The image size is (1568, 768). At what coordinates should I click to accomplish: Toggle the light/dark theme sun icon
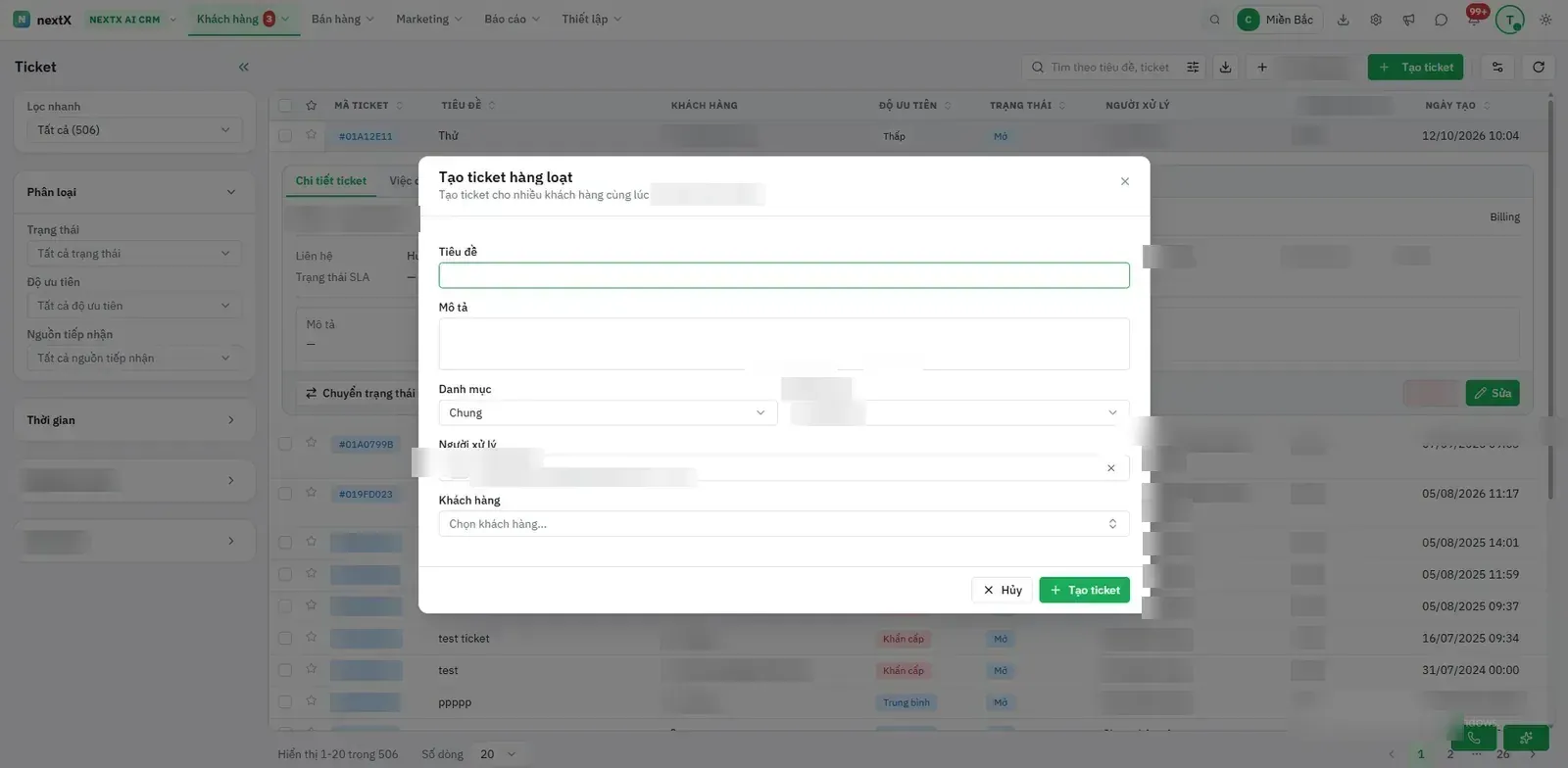coord(1545,20)
